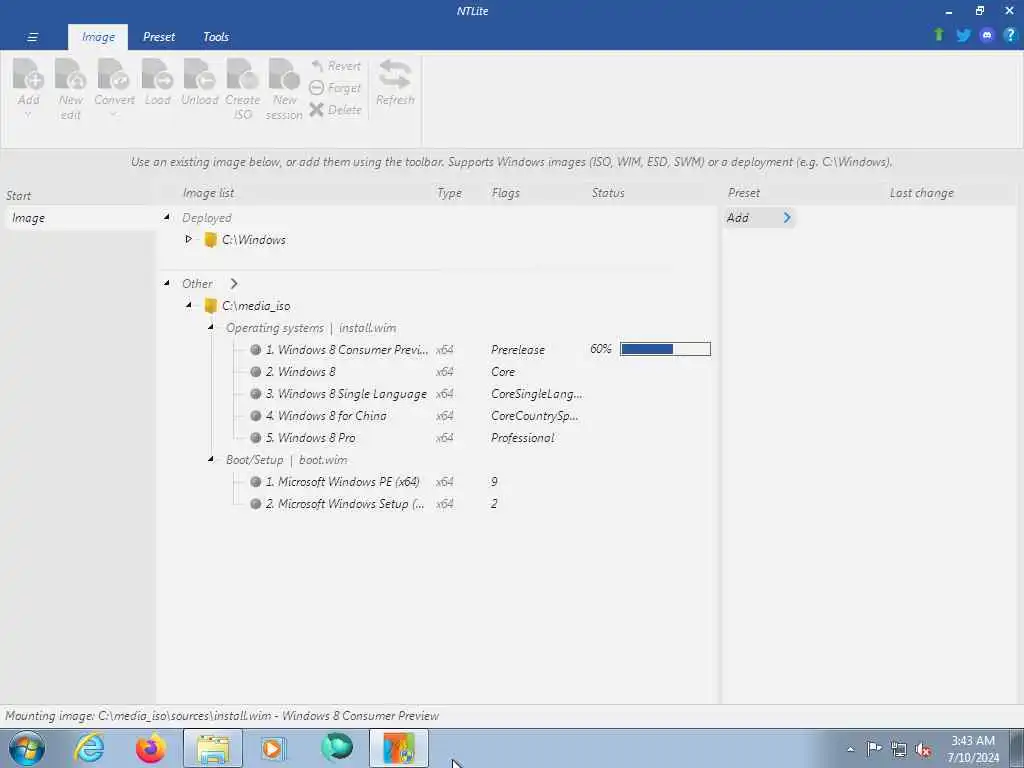Click the chevron next to Other
Viewport: 1024px width, 768px height.
(x=234, y=283)
